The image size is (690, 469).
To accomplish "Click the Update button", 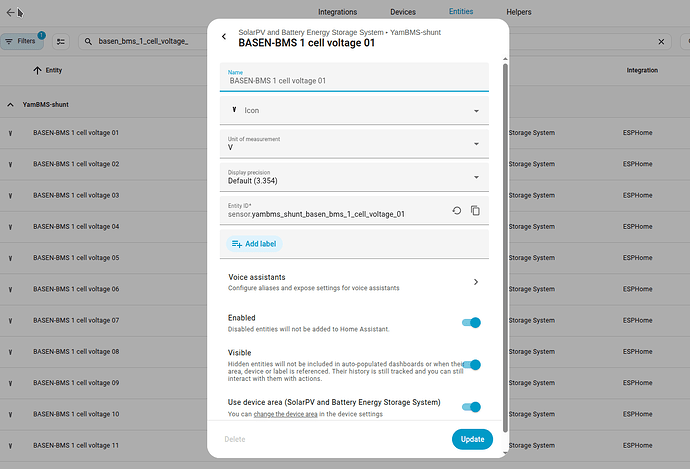I will [x=472, y=439].
